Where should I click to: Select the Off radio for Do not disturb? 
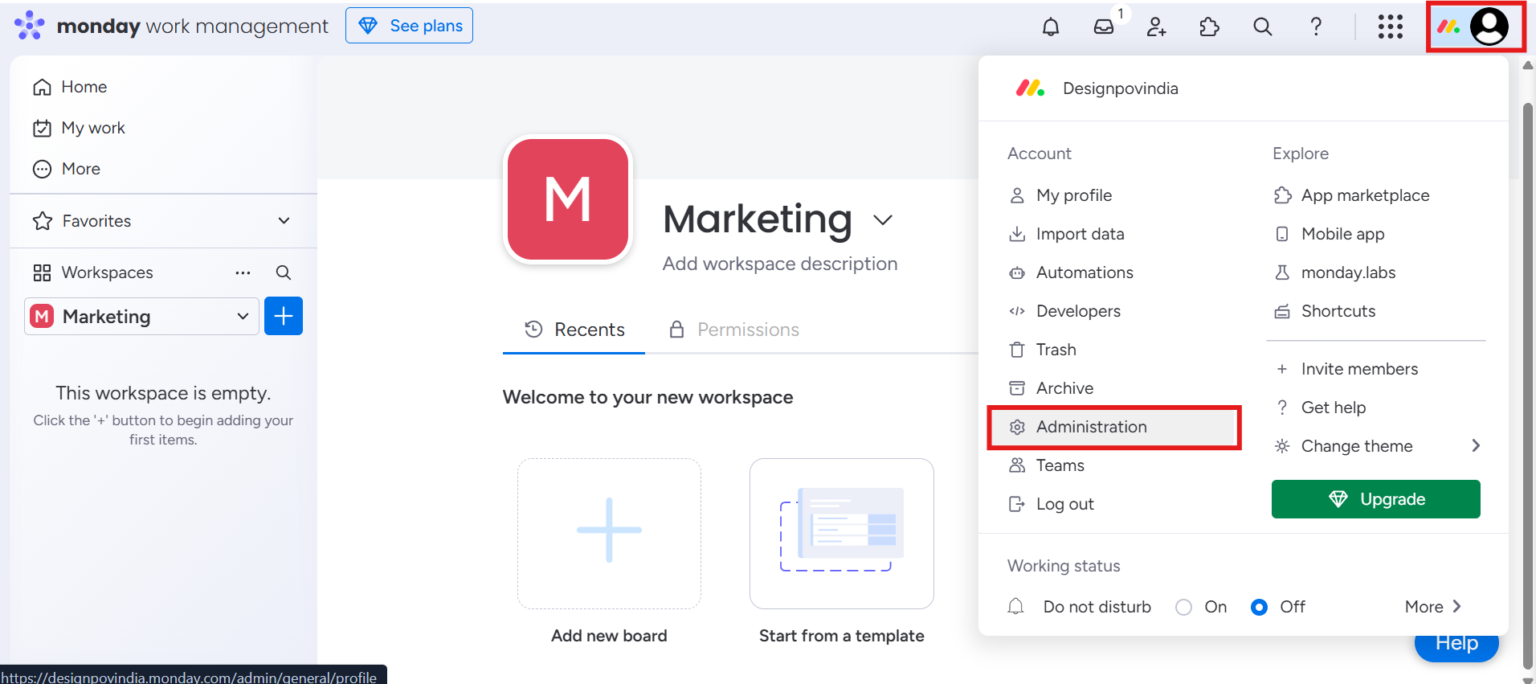click(1260, 607)
